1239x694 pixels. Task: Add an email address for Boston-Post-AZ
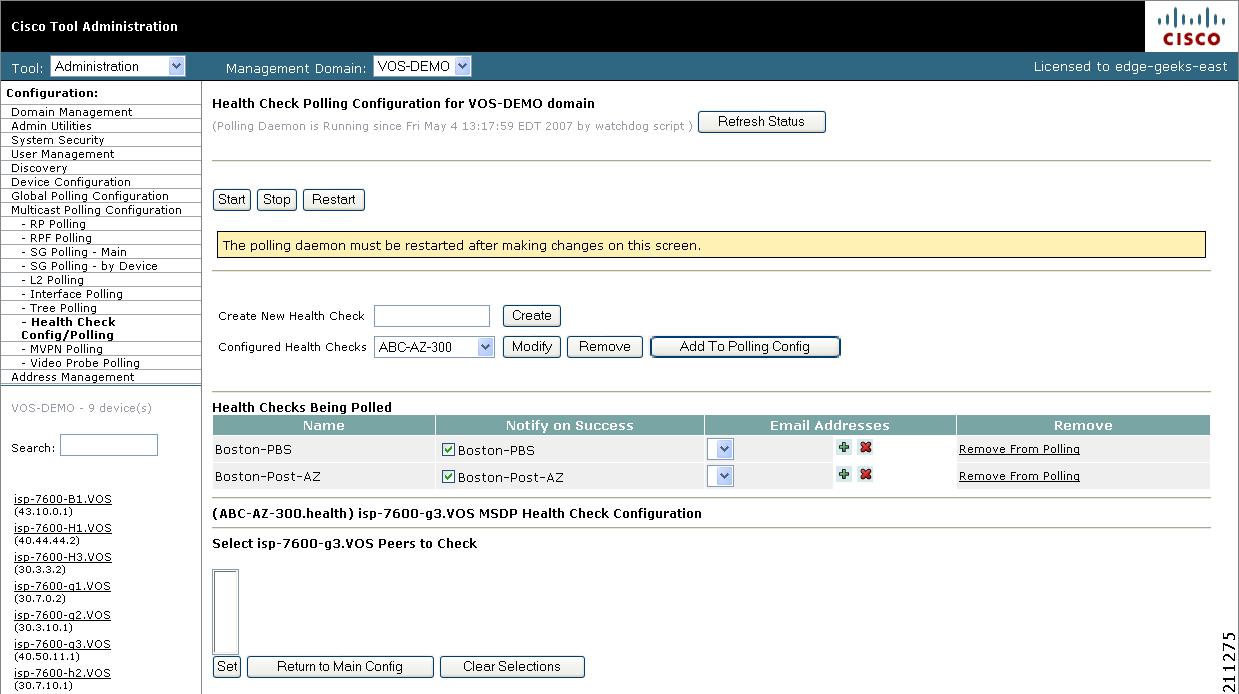pyautogui.click(x=844, y=474)
